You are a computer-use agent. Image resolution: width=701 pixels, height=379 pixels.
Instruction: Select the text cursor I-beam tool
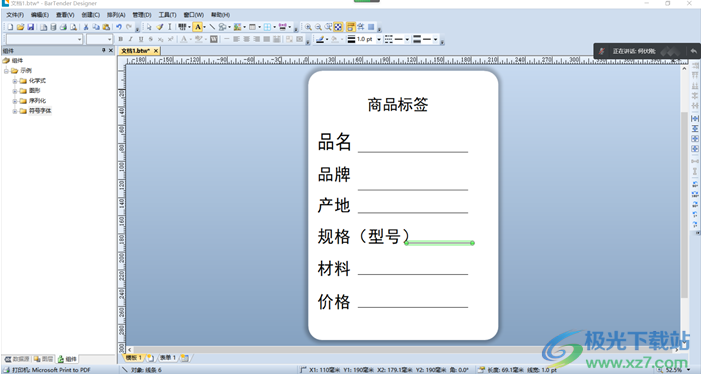click(169, 27)
